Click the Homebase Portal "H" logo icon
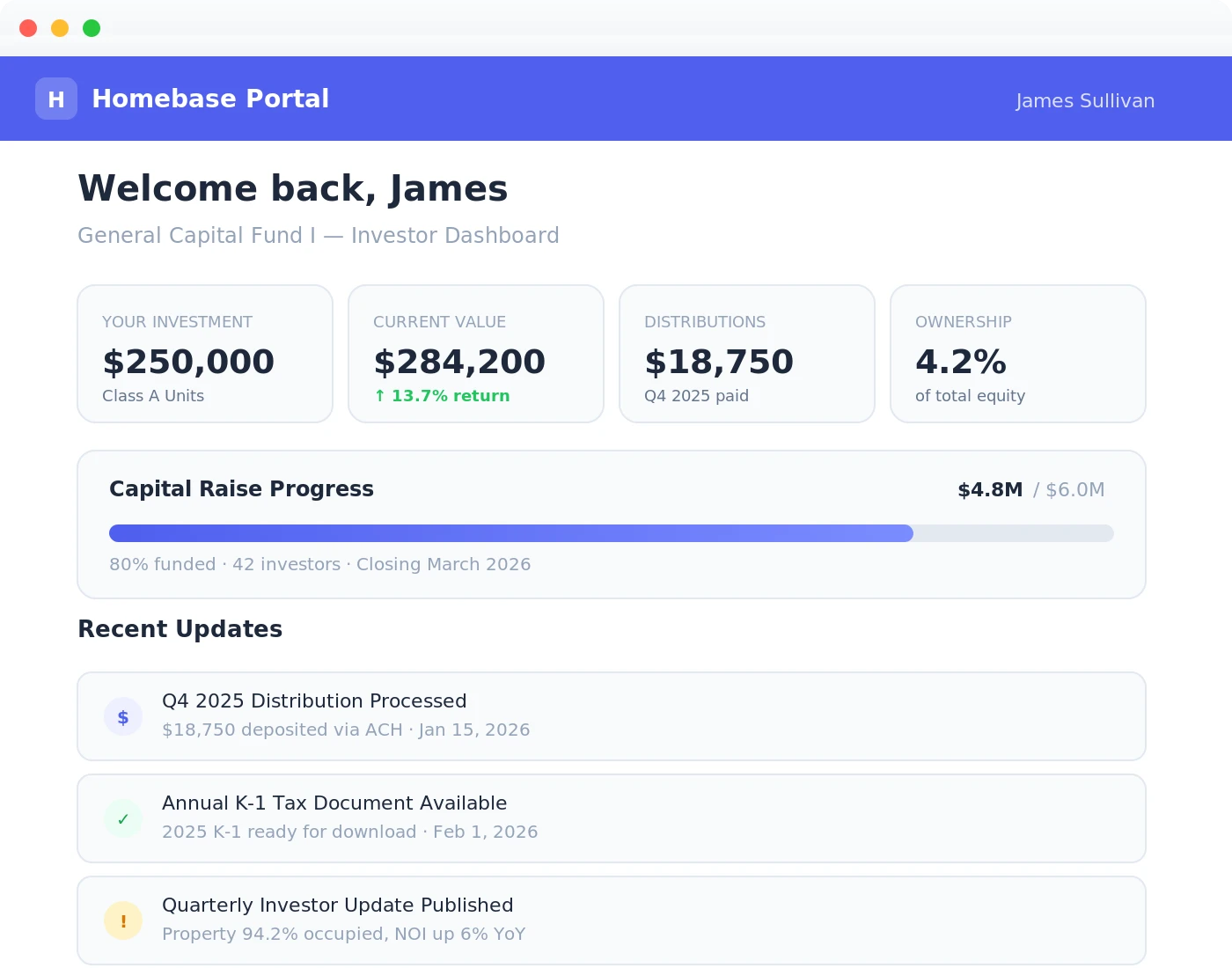 (55, 99)
